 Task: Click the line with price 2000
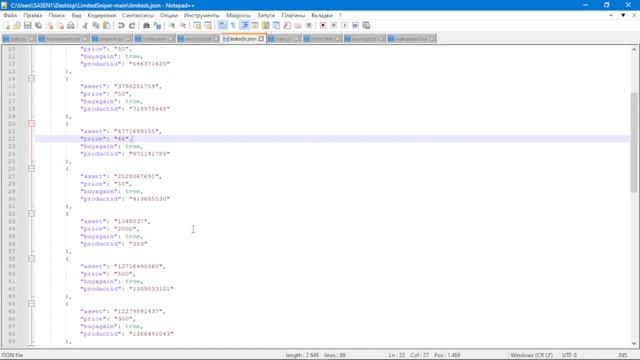pos(109,229)
